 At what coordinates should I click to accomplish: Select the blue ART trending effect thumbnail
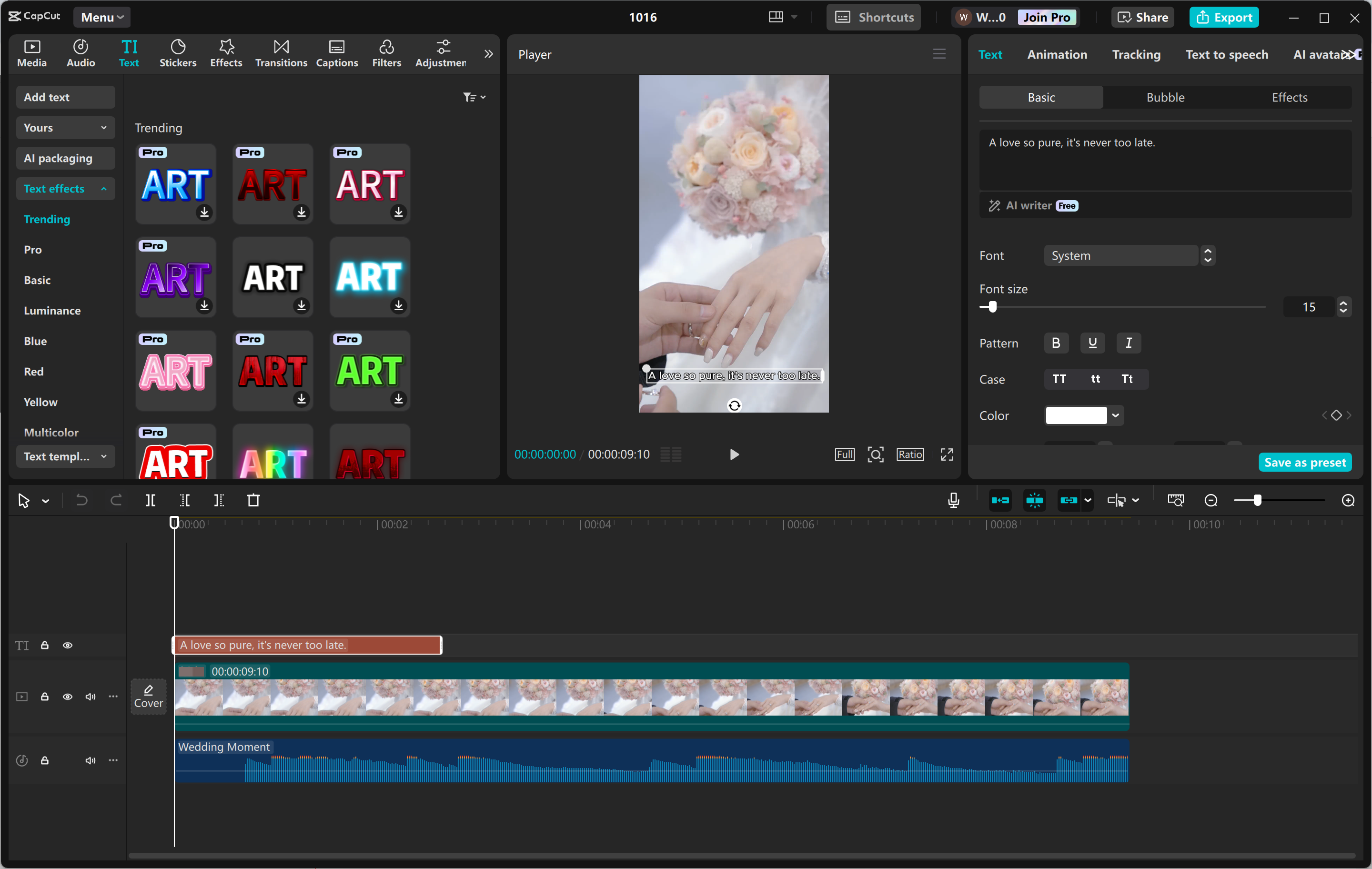(175, 183)
